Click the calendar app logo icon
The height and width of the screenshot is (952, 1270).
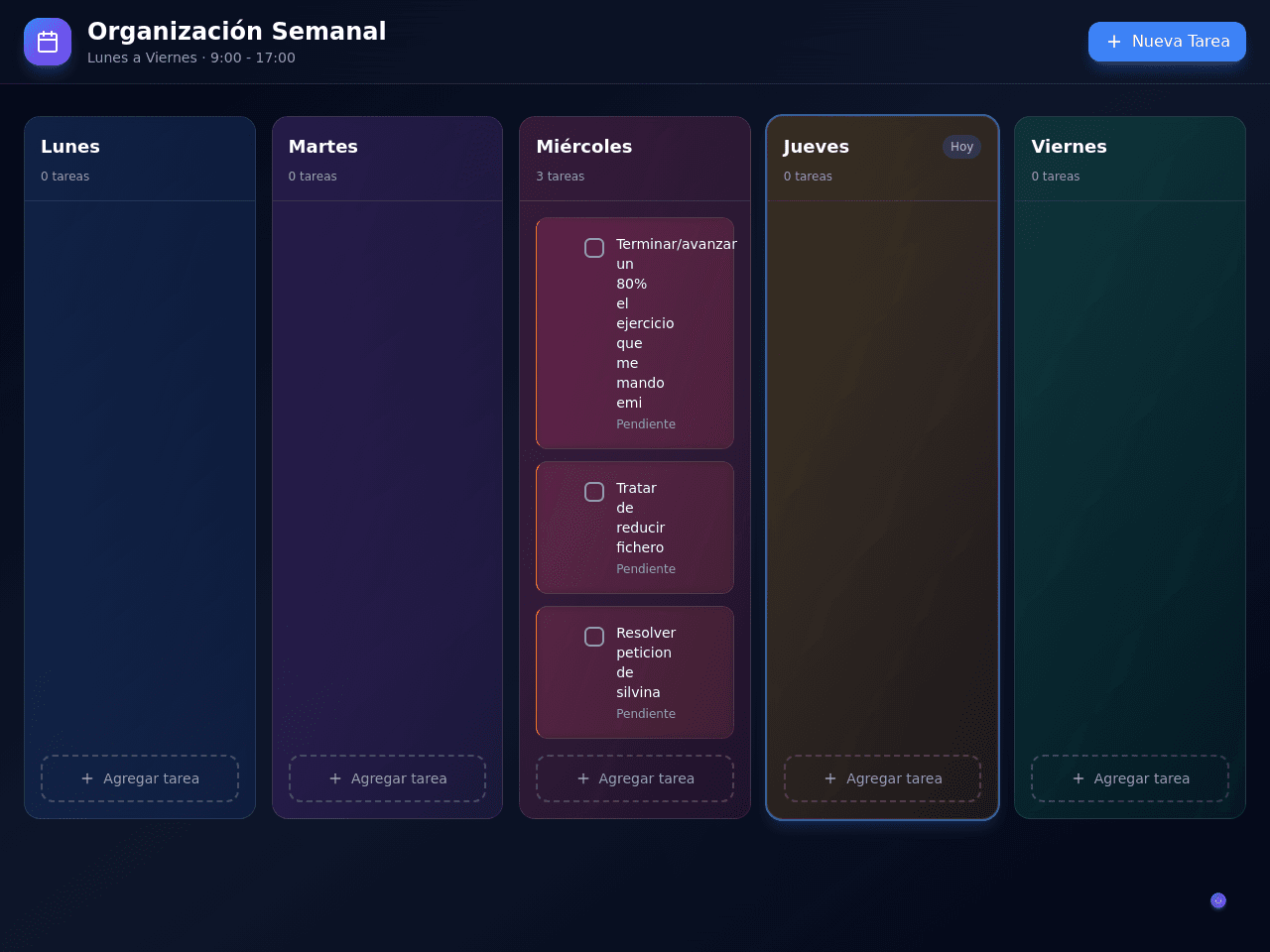pyautogui.click(x=48, y=42)
